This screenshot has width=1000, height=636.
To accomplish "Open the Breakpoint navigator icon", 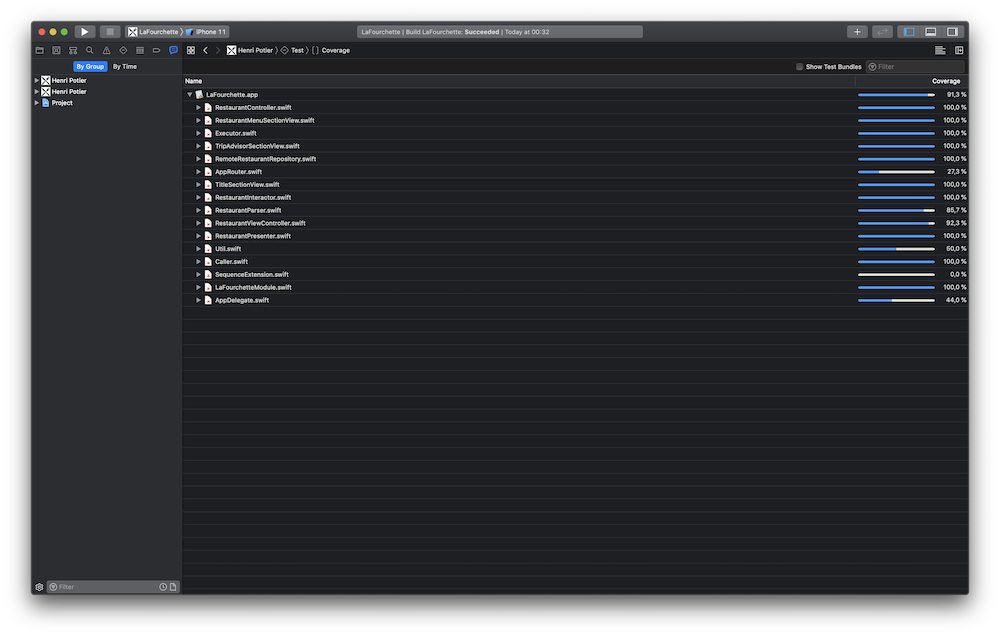I will 156,50.
